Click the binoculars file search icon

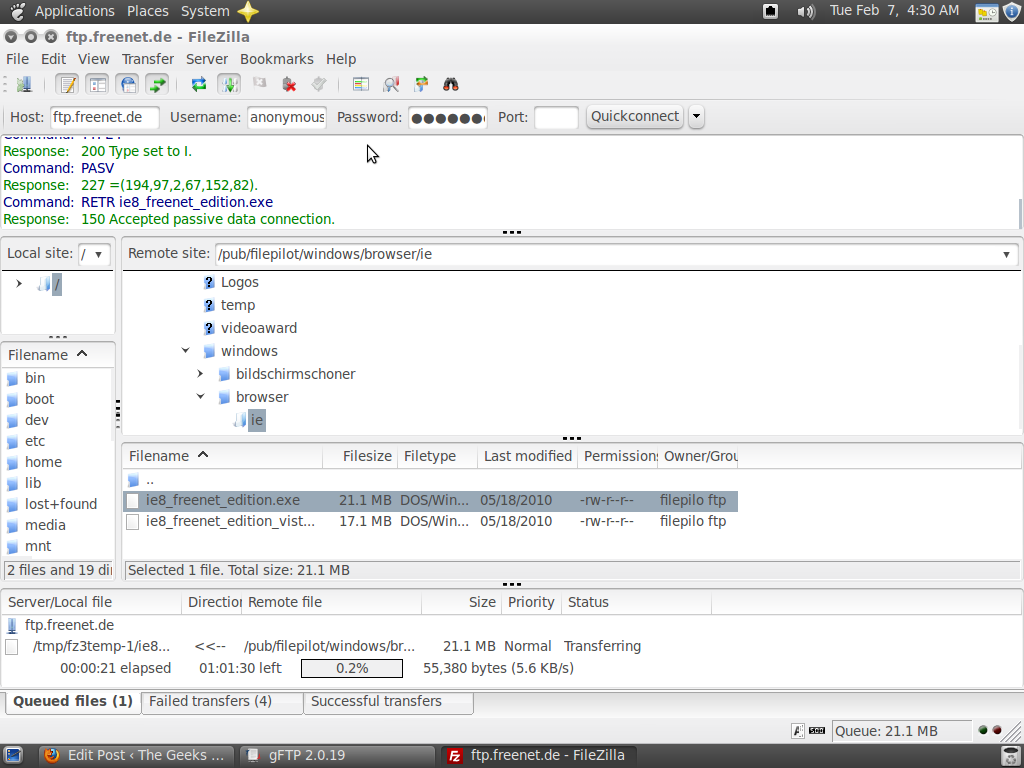[x=451, y=84]
